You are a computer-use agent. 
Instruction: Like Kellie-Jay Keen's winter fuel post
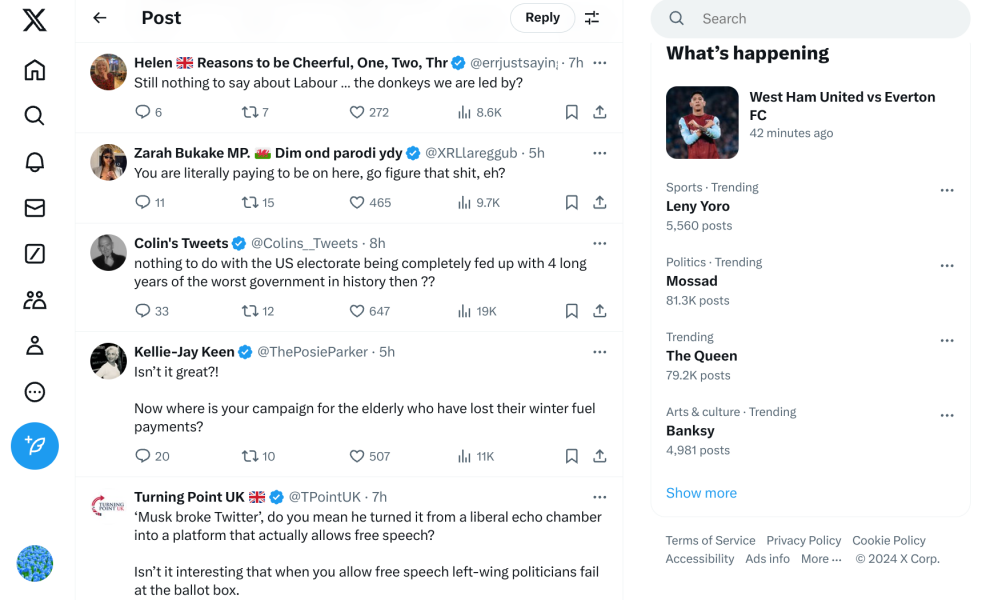tap(356, 456)
